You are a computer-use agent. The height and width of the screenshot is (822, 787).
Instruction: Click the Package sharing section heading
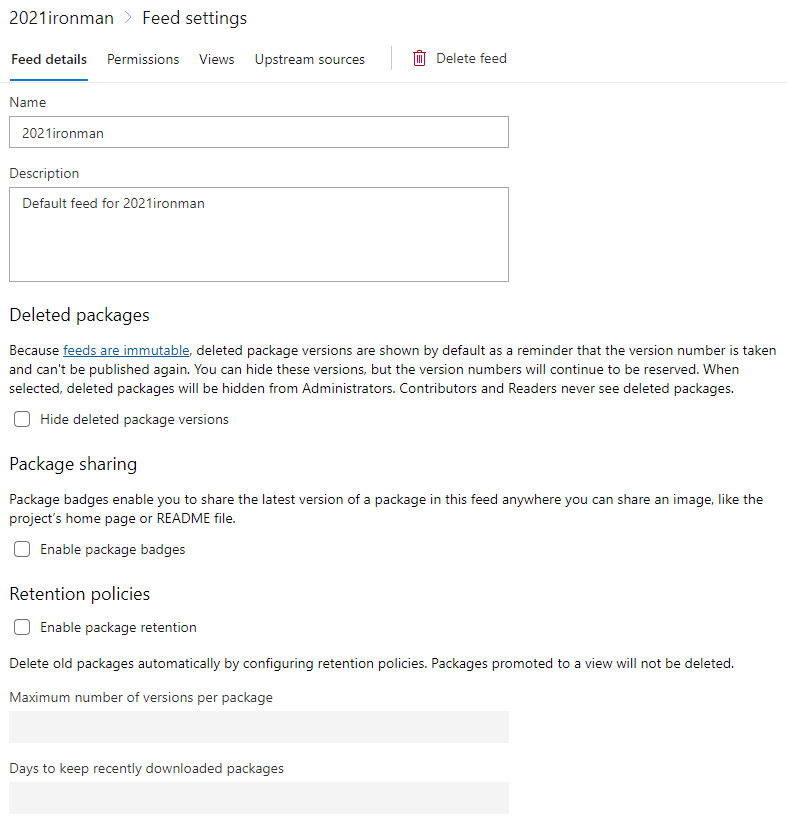coord(73,464)
